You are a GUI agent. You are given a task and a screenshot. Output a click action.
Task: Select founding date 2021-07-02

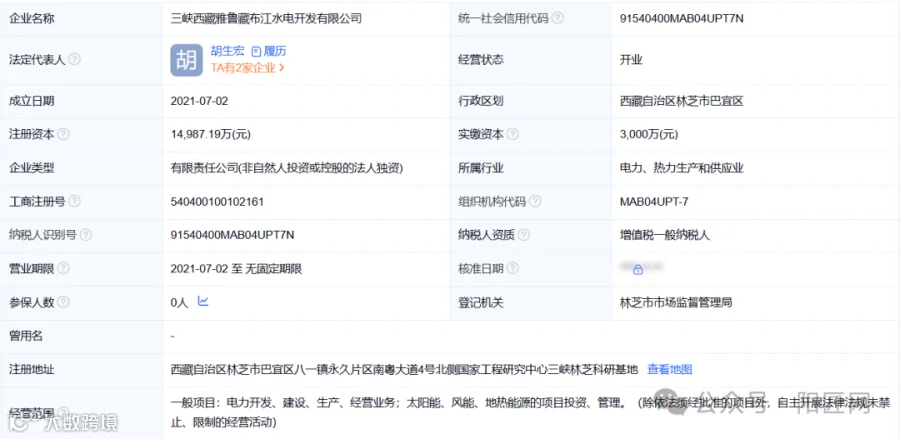click(x=199, y=101)
